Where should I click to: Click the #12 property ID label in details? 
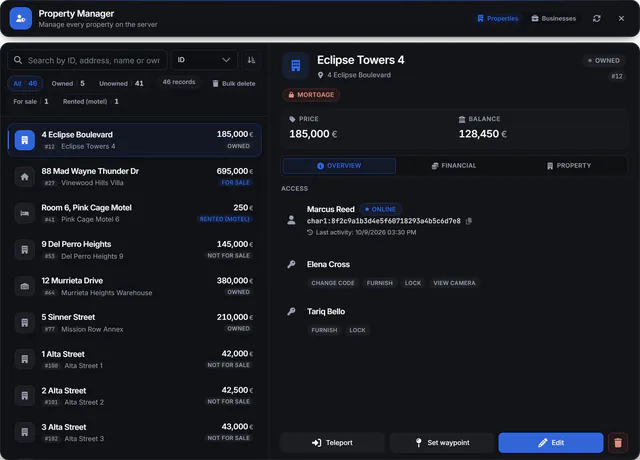pyautogui.click(x=617, y=76)
